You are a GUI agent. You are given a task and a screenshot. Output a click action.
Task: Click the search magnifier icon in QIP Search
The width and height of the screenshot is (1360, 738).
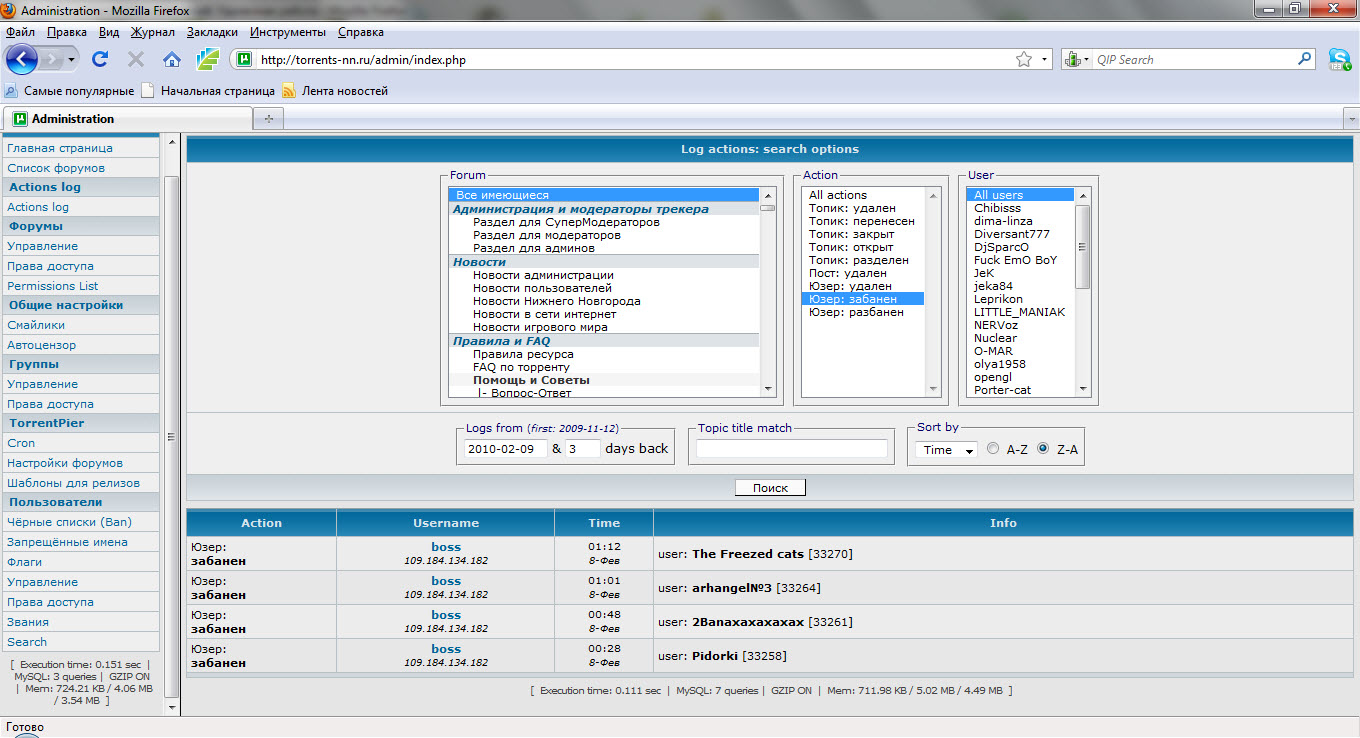[1304, 59]
